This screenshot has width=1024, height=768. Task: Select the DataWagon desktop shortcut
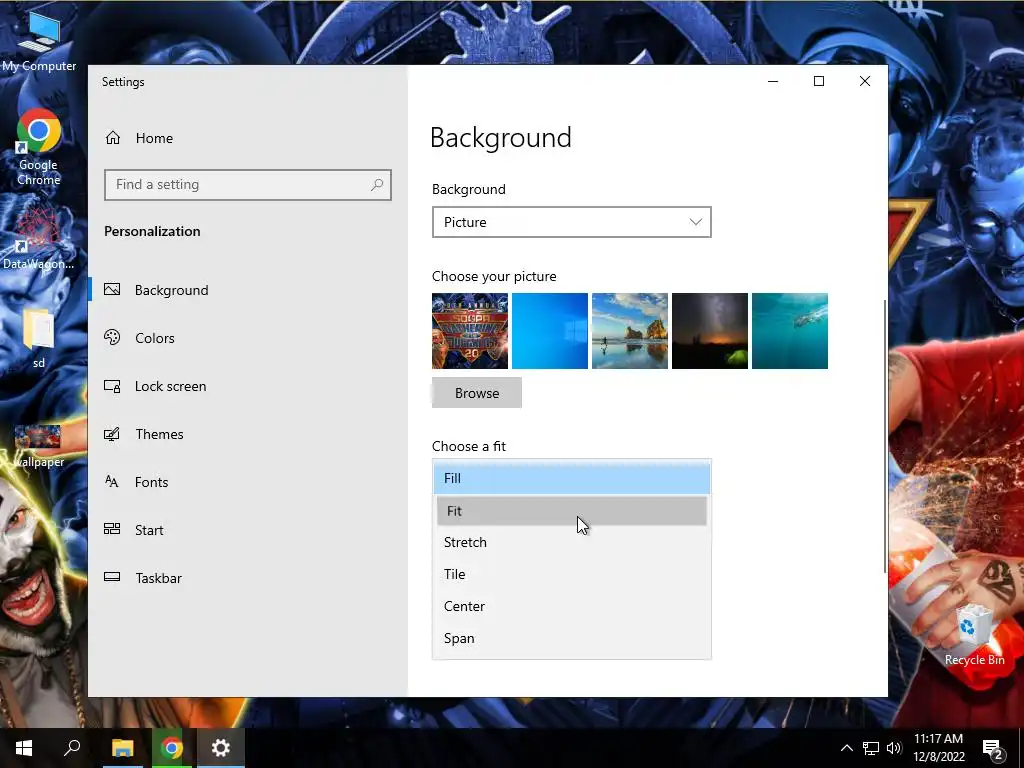[x=38, y=236]
